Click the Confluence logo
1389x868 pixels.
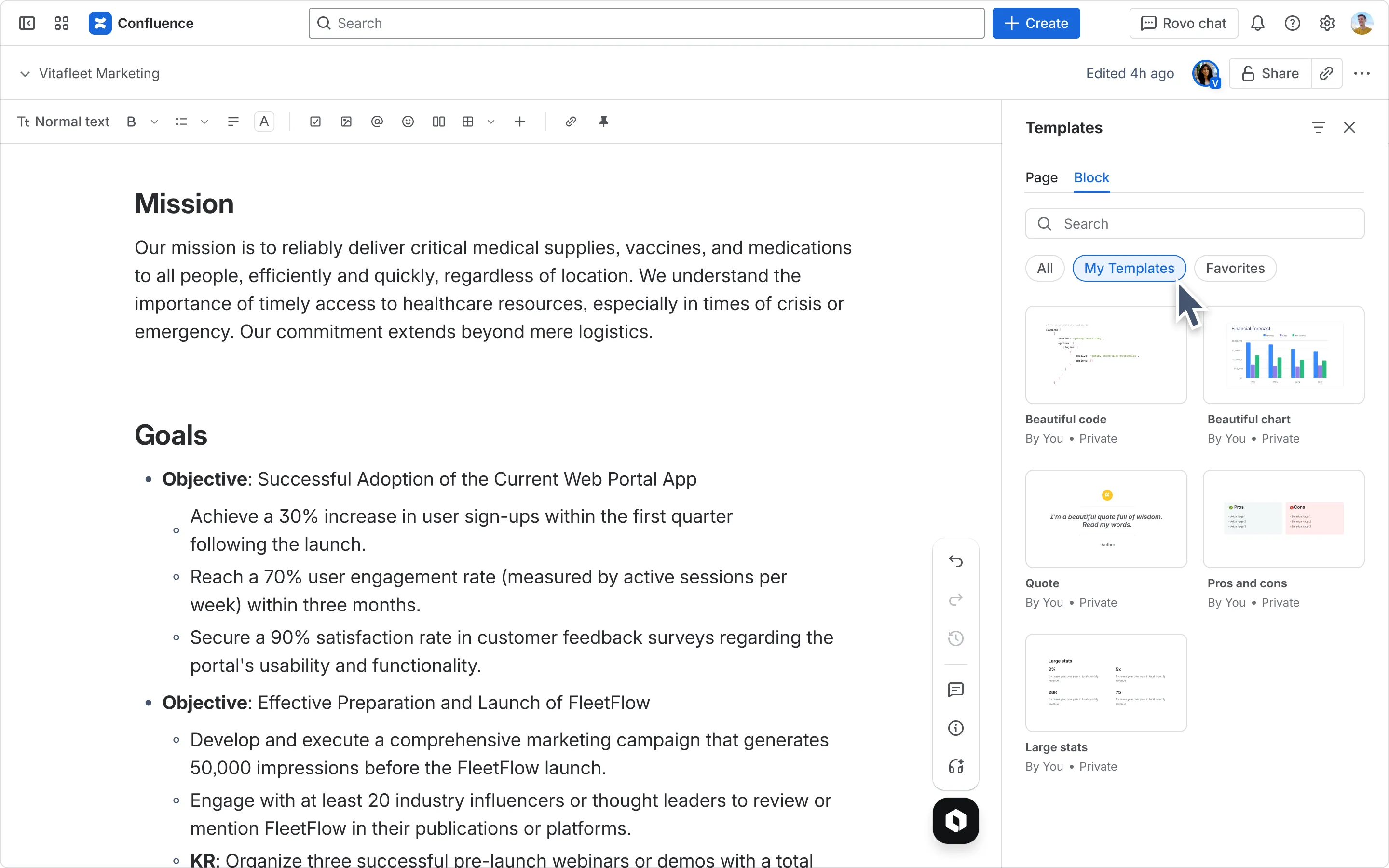141,23
